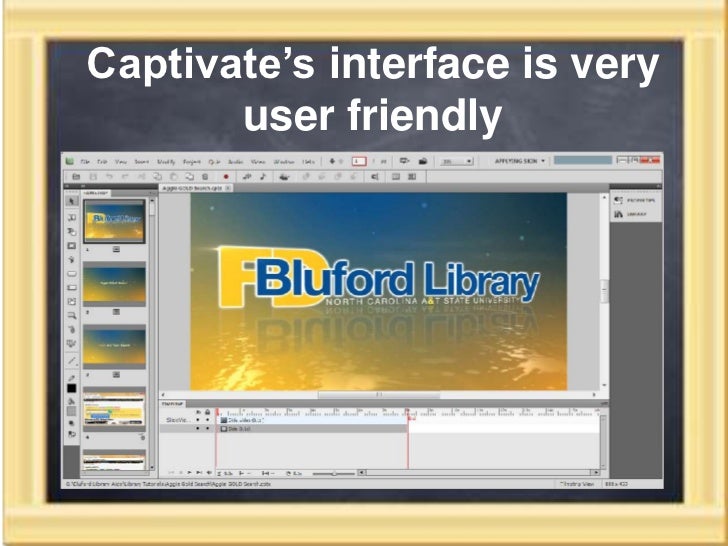Close the Aggie GOLD Search document tab

click(228, 188)
